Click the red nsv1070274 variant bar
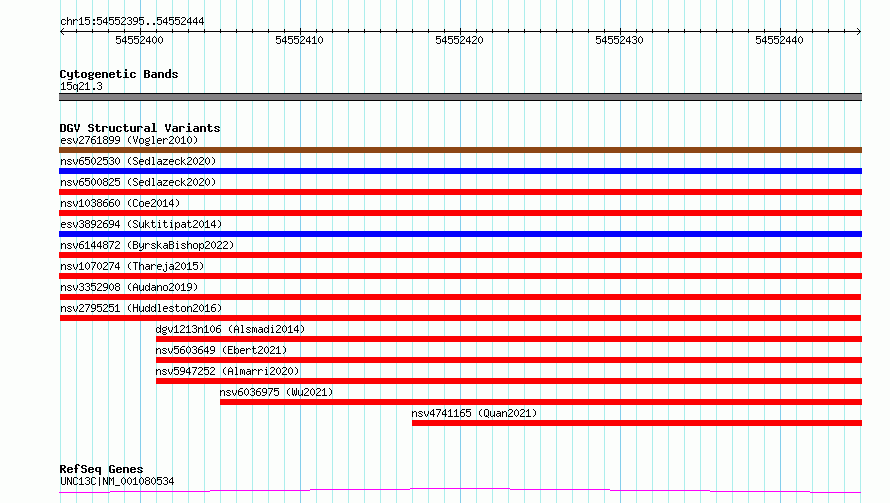890x503 pixels. pyautogui.click(x=460, y=276)
